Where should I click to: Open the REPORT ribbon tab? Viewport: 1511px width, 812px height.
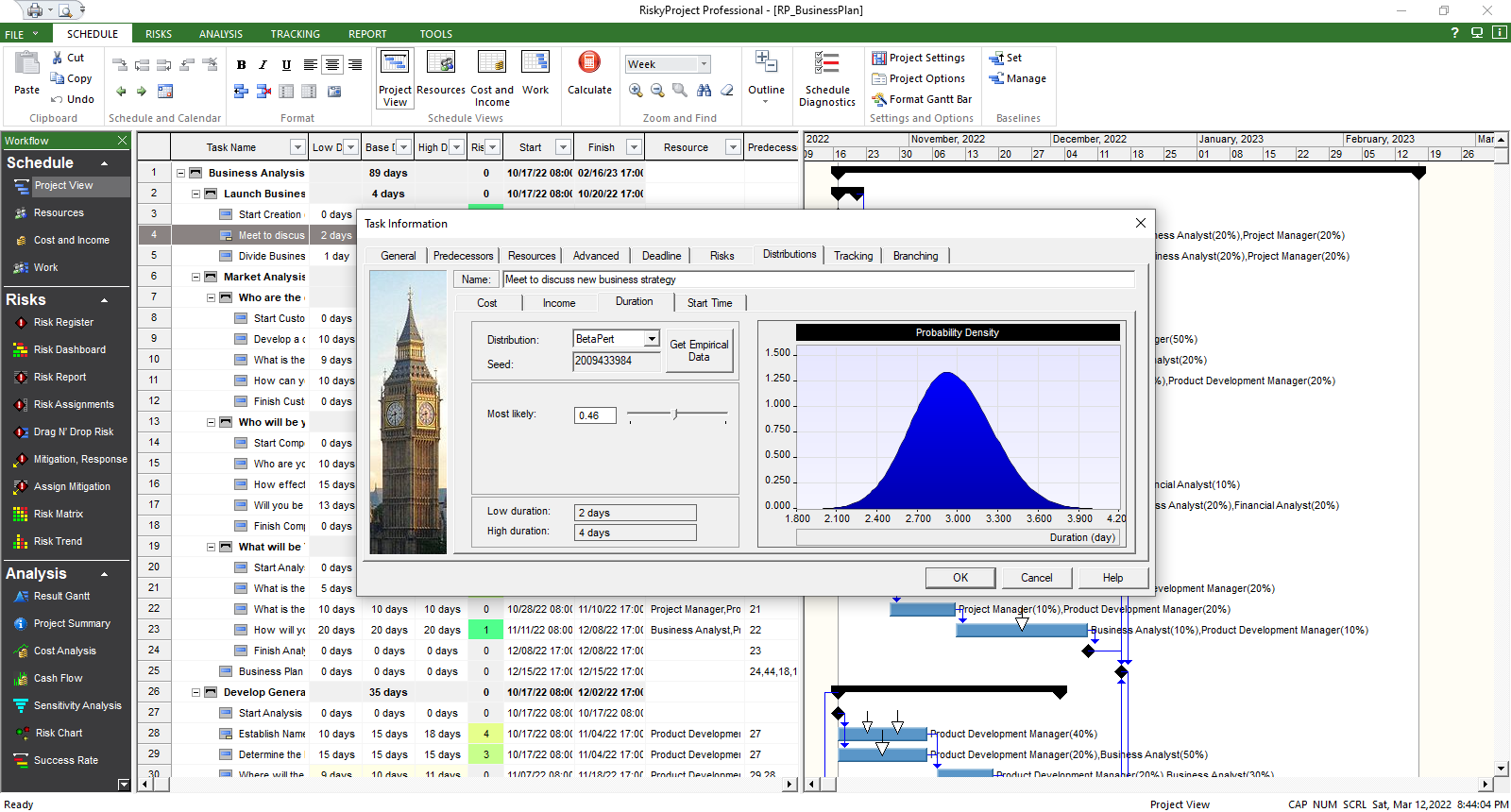(367, 34)
